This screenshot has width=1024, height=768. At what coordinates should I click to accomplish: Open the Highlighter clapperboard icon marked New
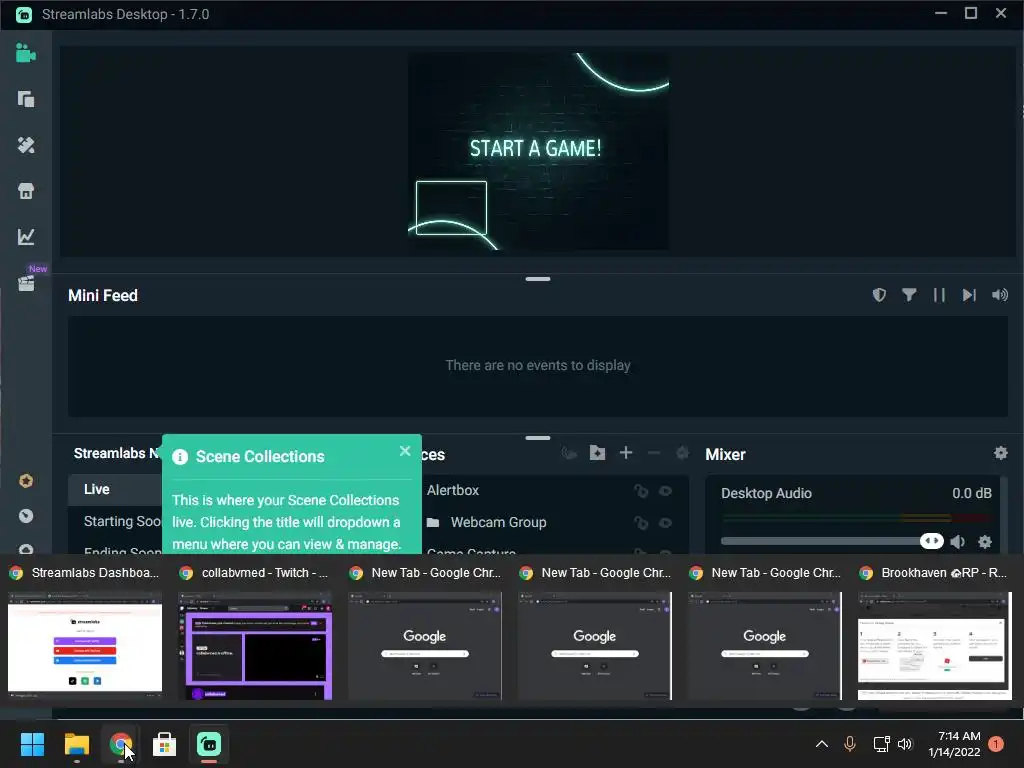pos(25,283)
